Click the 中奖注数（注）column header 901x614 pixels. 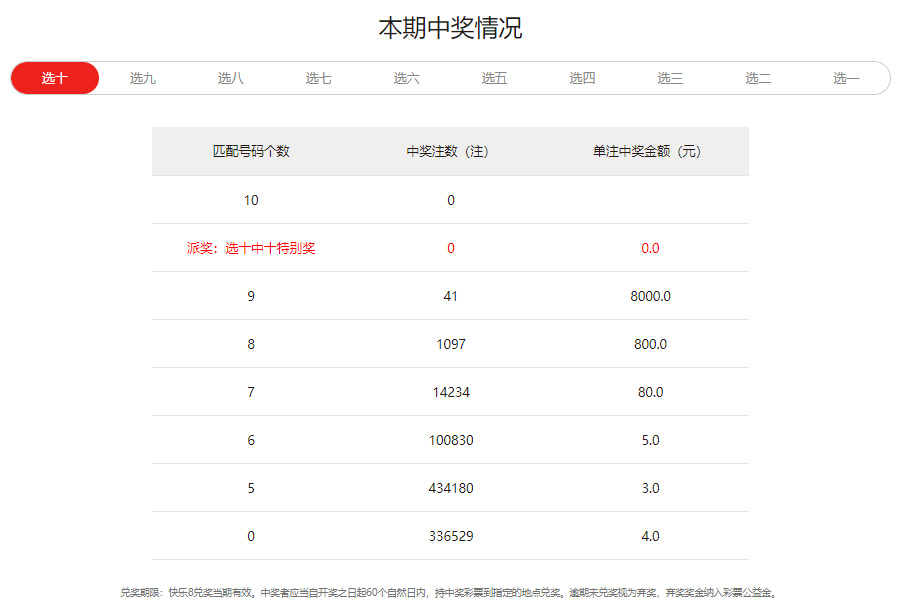coord(448,151)
